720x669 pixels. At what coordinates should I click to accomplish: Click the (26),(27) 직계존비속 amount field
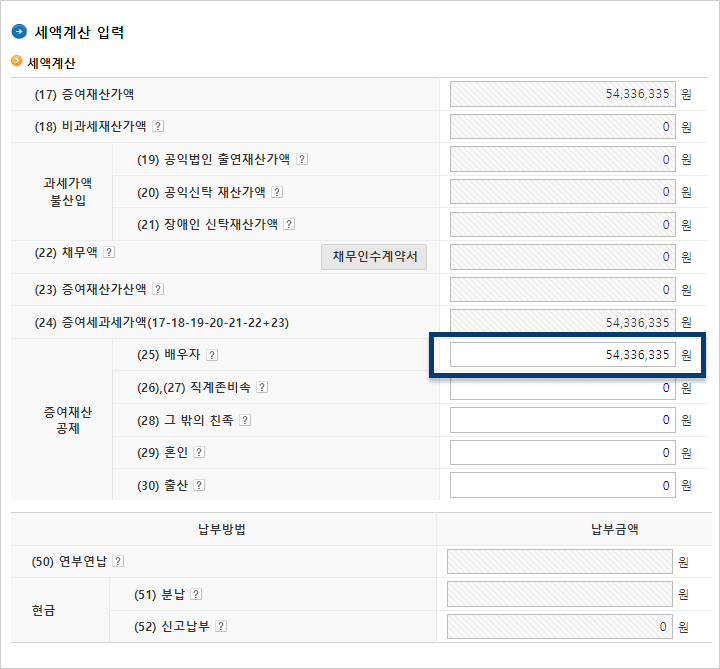click(562, 388)
